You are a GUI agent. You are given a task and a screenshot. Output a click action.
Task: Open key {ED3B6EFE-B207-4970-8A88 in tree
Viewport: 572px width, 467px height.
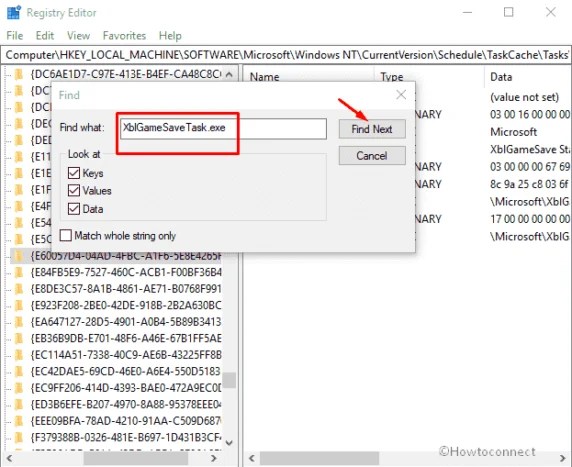click(x=126, y=405)
